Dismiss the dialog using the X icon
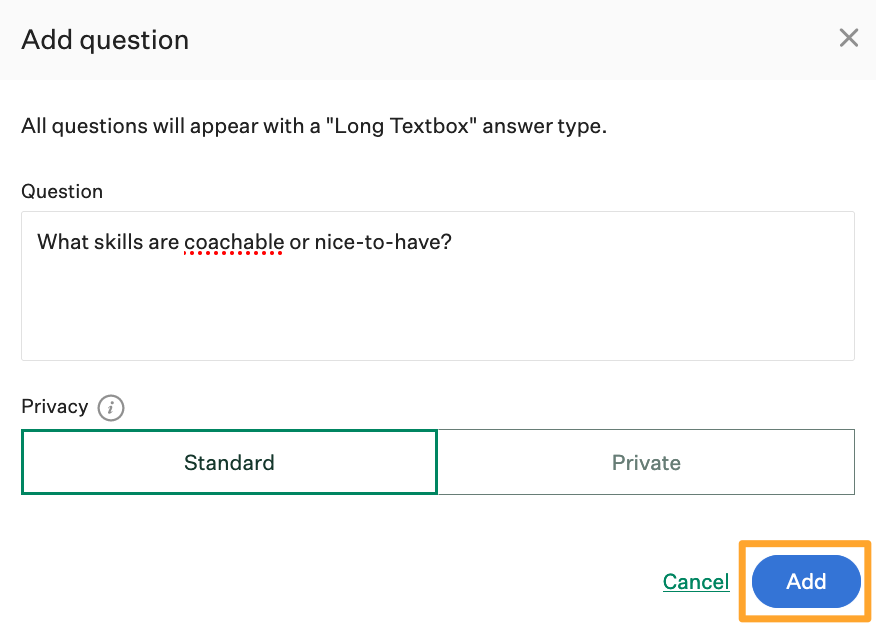876x623 pixels. click(x=849, y=38)
